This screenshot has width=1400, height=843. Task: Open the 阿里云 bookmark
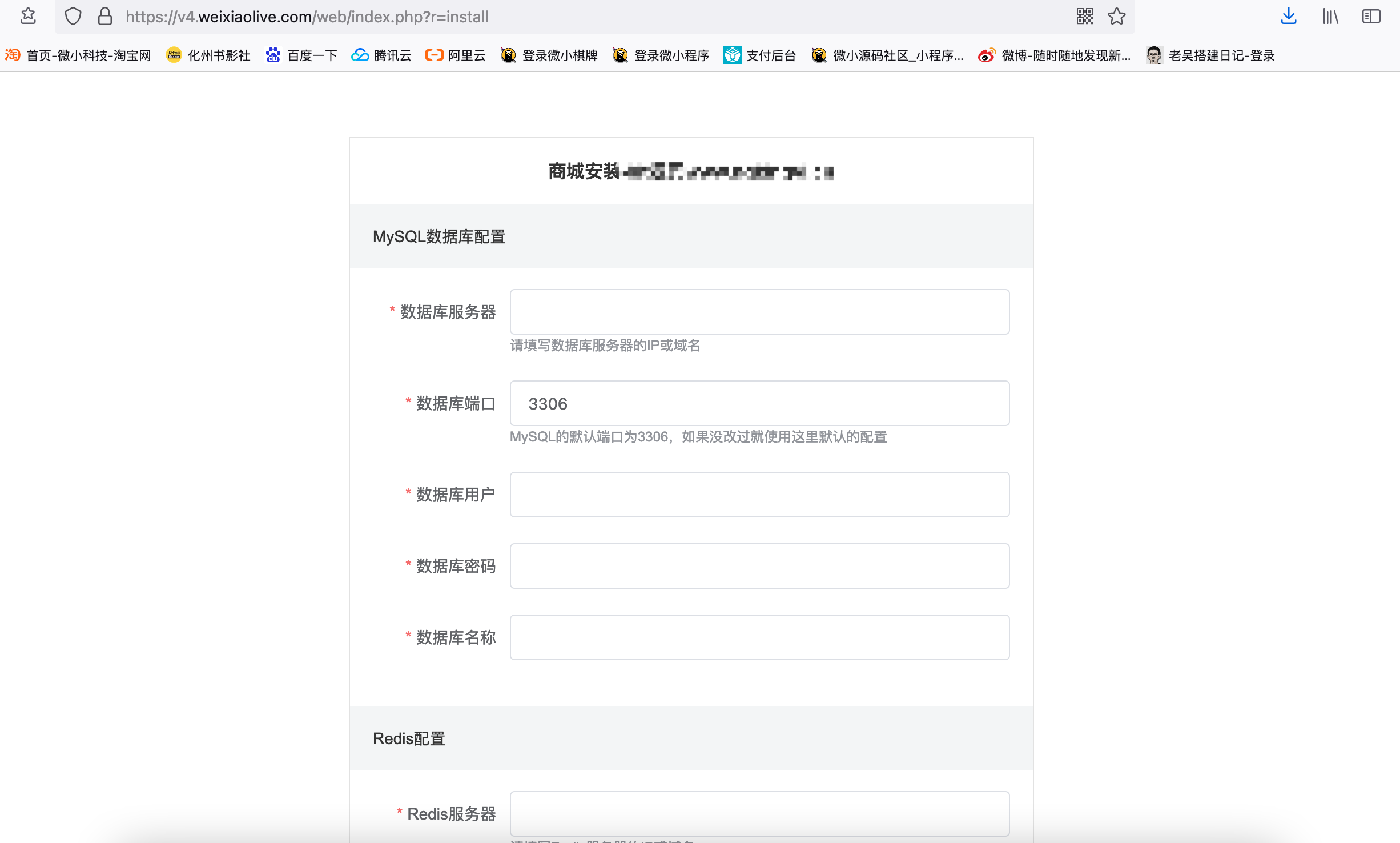454,55
